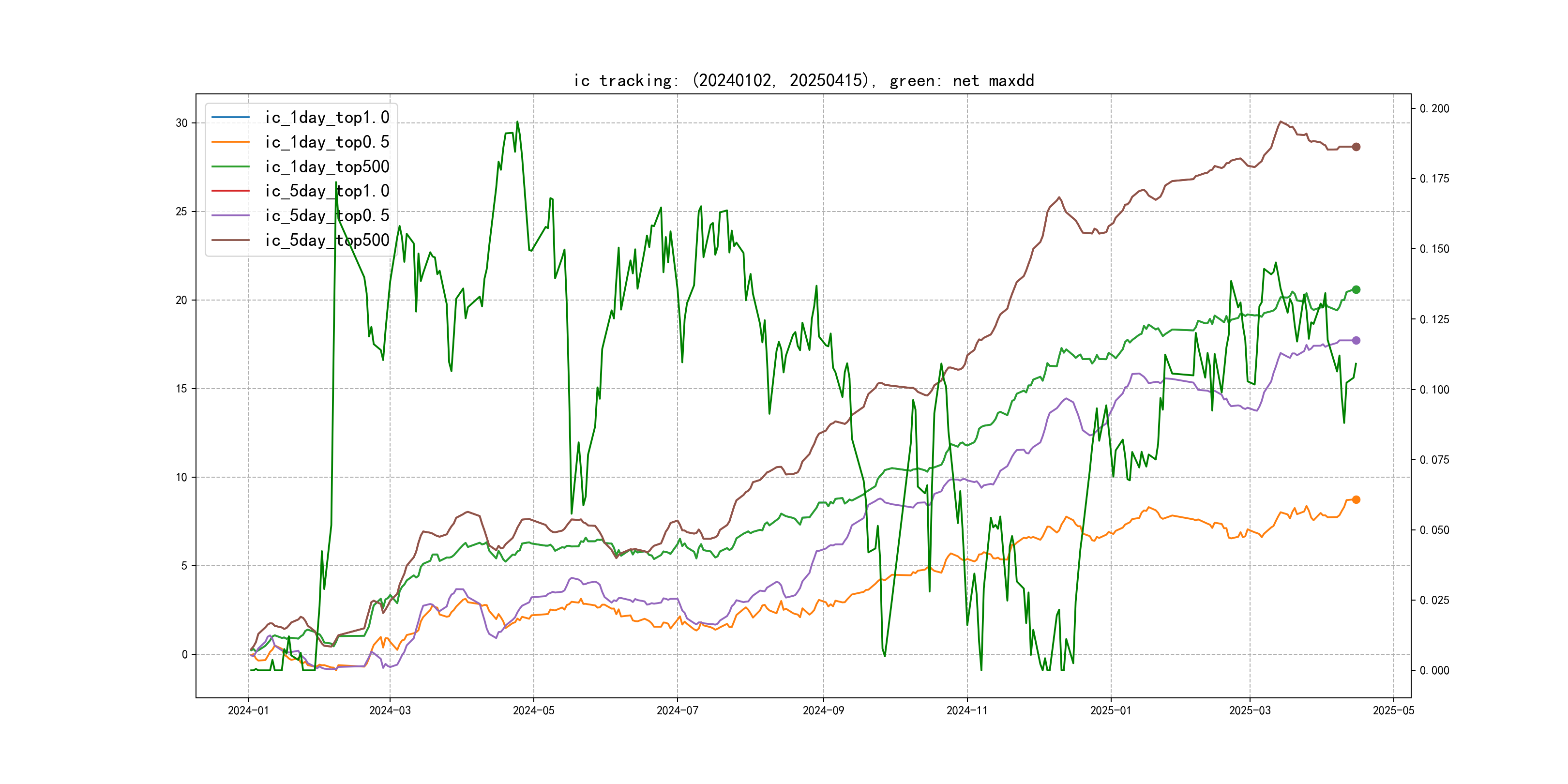Click the 0.200 tick on right y-axis
The image size is (1568, 784).
1434,108
